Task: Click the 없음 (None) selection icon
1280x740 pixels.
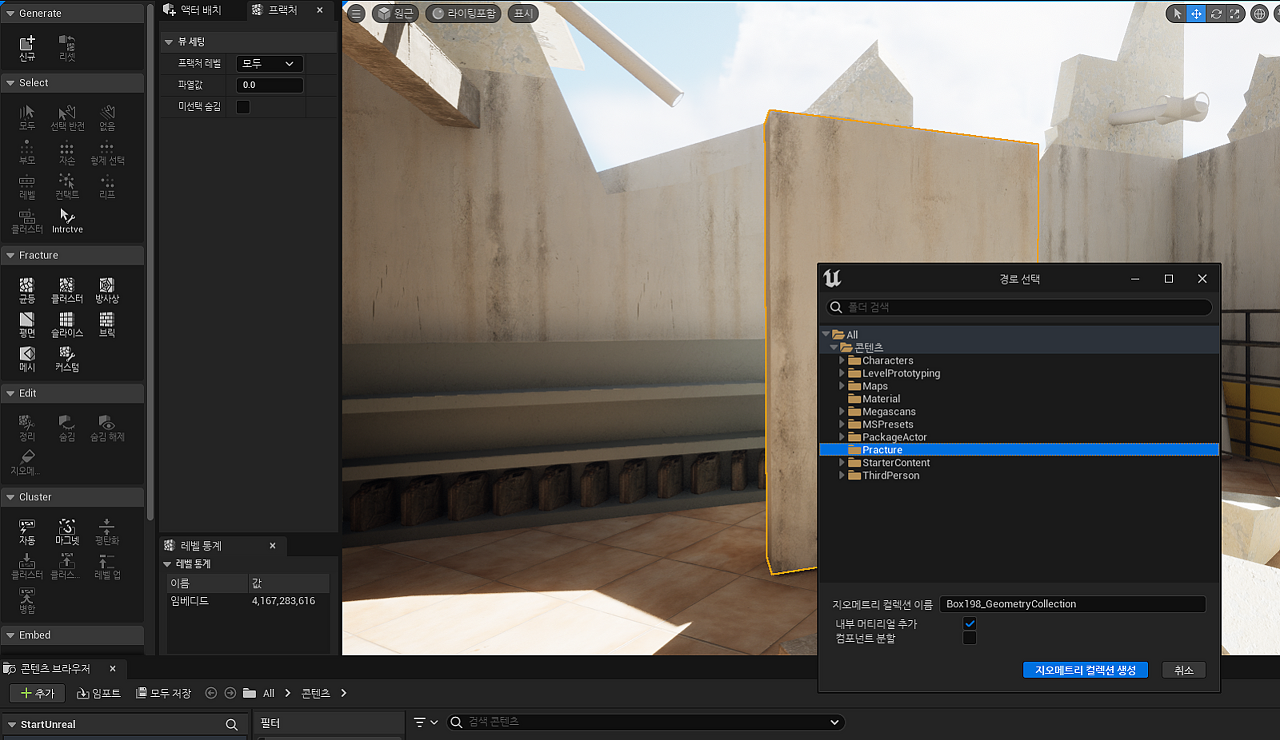Action: pos(107,116)
